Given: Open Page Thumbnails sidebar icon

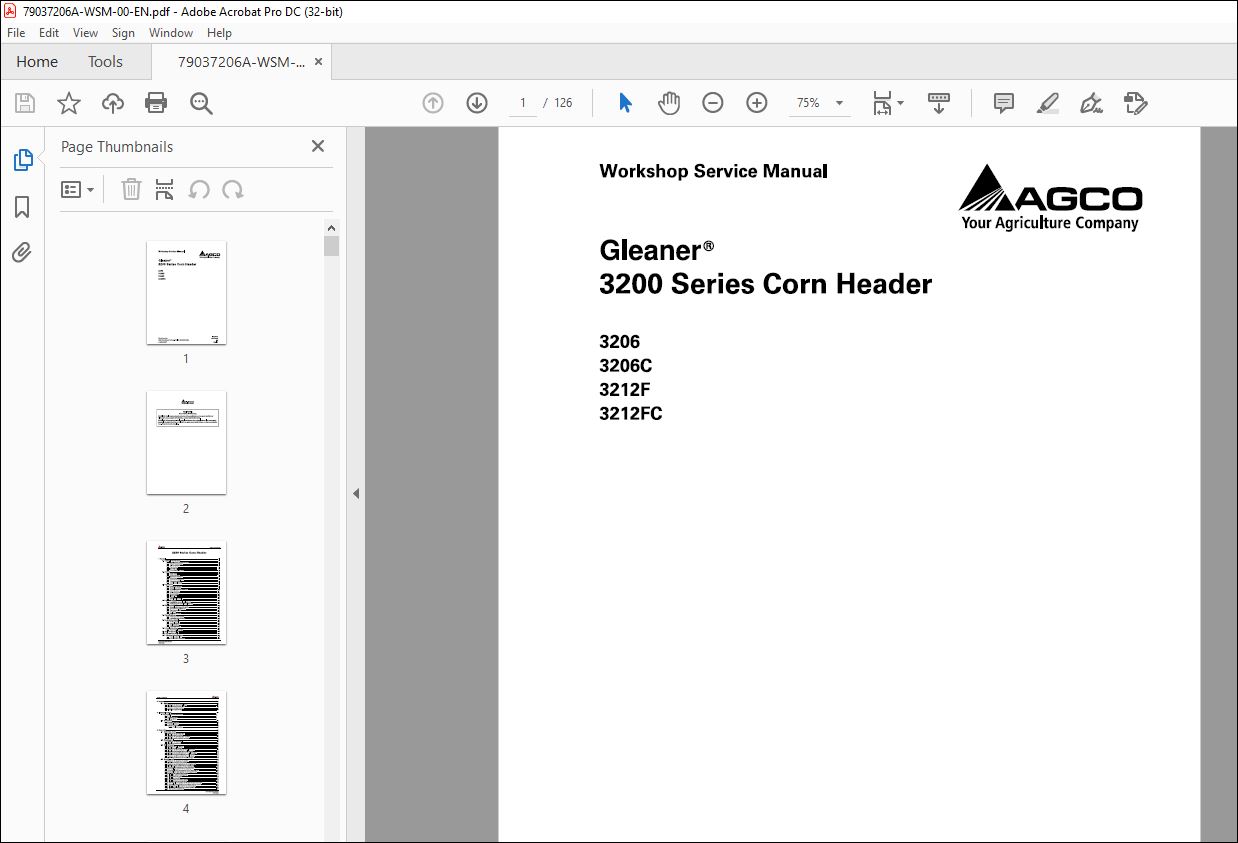Looking at the screenshot, I should pos(22,160).
